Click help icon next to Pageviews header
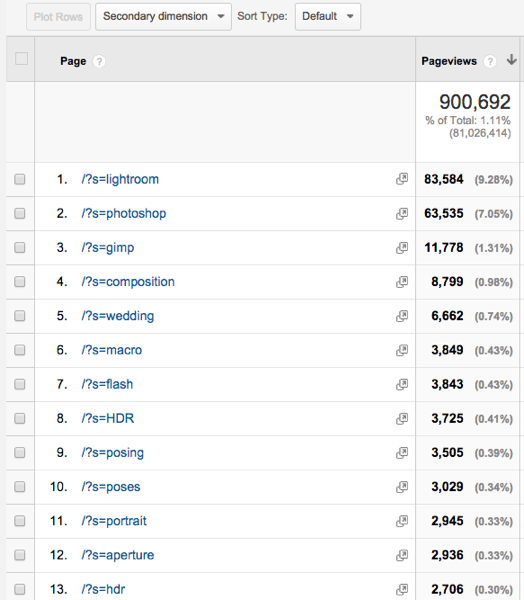Viewport: 524px width, 600px height. pos(490,61)
